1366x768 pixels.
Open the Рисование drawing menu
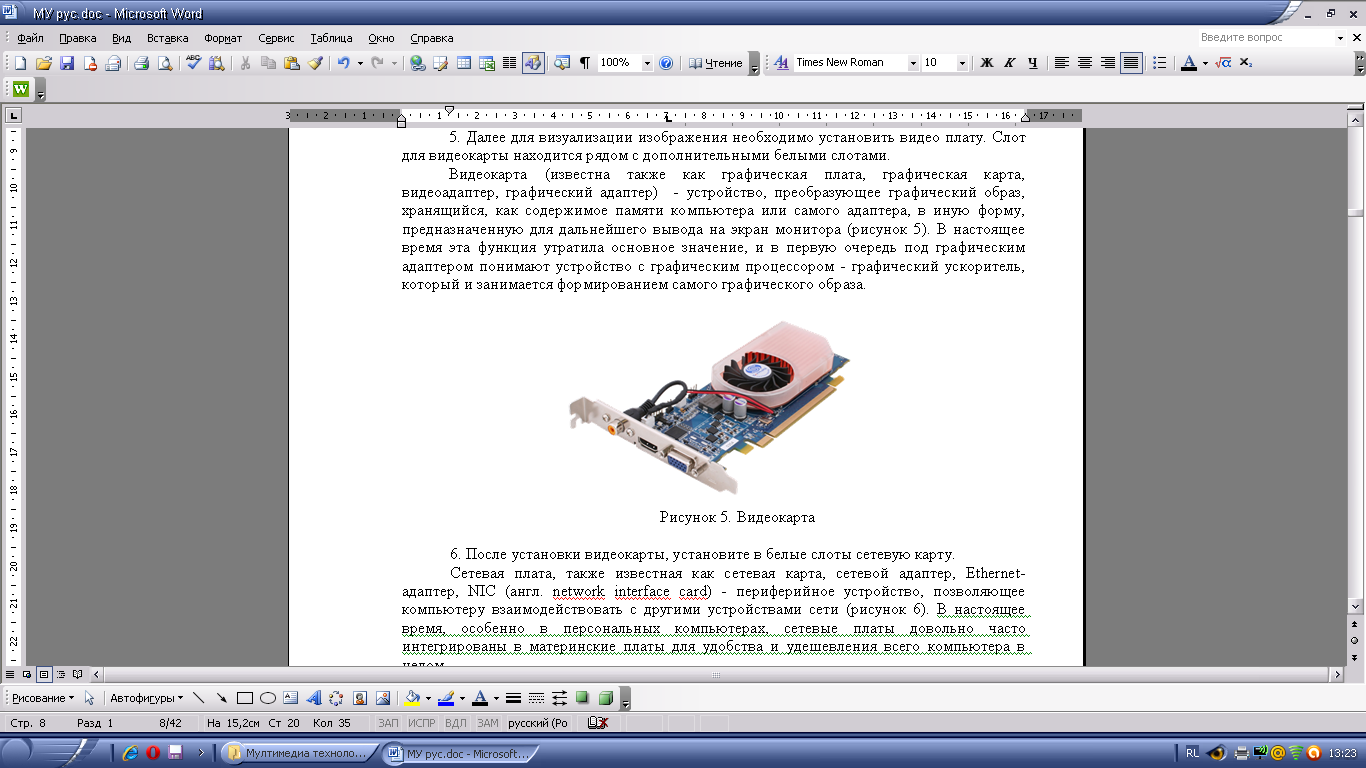[43, 698]
